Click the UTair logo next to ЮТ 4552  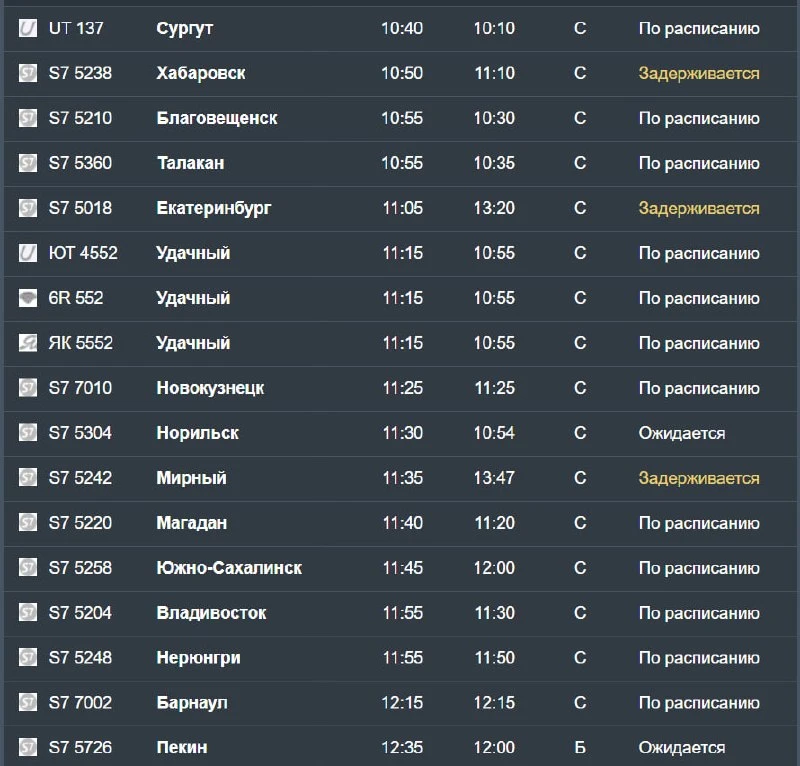tap(28, 253)
